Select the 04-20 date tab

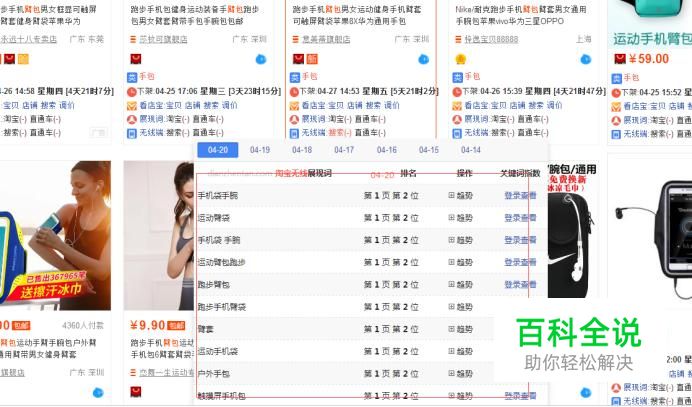(x=218, y=150)
